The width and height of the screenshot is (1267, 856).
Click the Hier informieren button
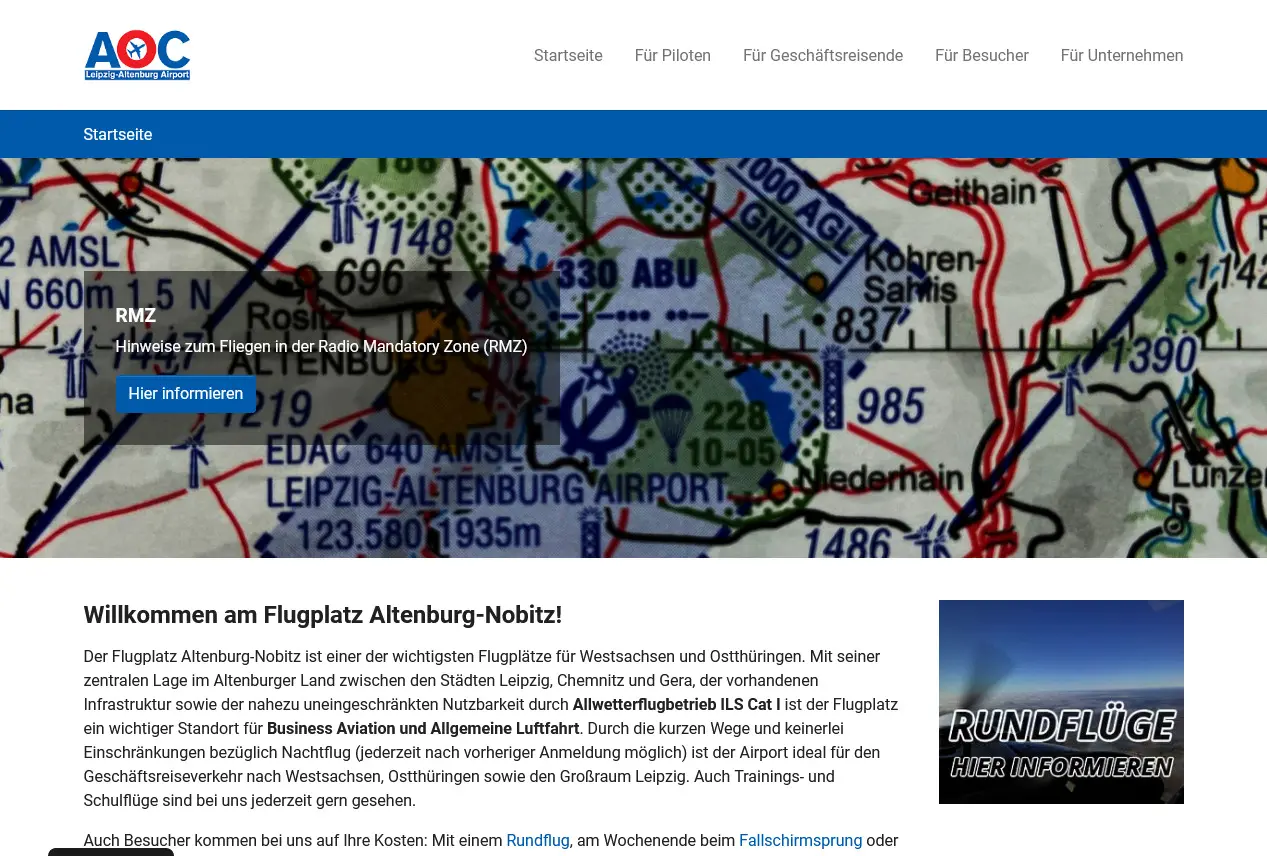186,394
